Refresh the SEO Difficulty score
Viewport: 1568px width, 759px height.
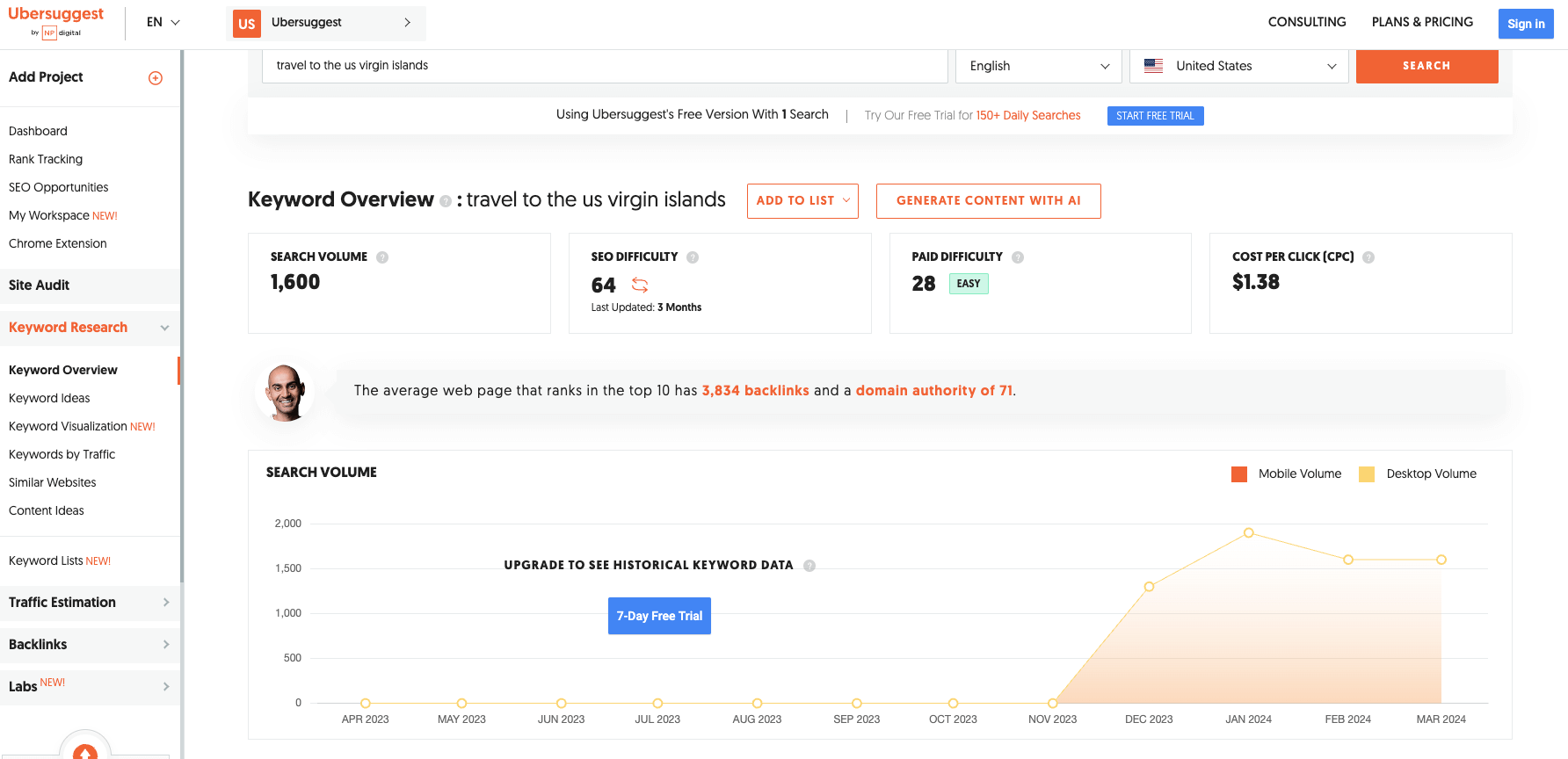click(640, 286)
